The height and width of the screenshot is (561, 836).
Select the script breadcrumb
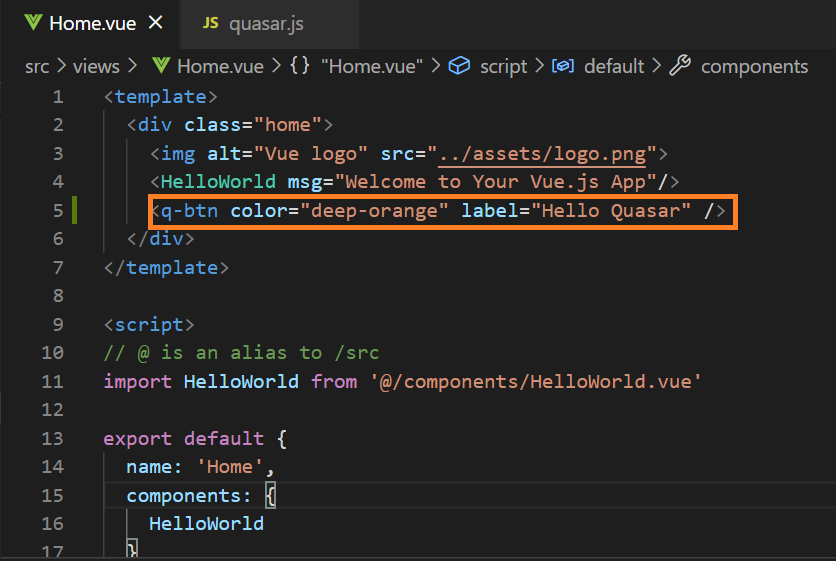tap(503, 67)
